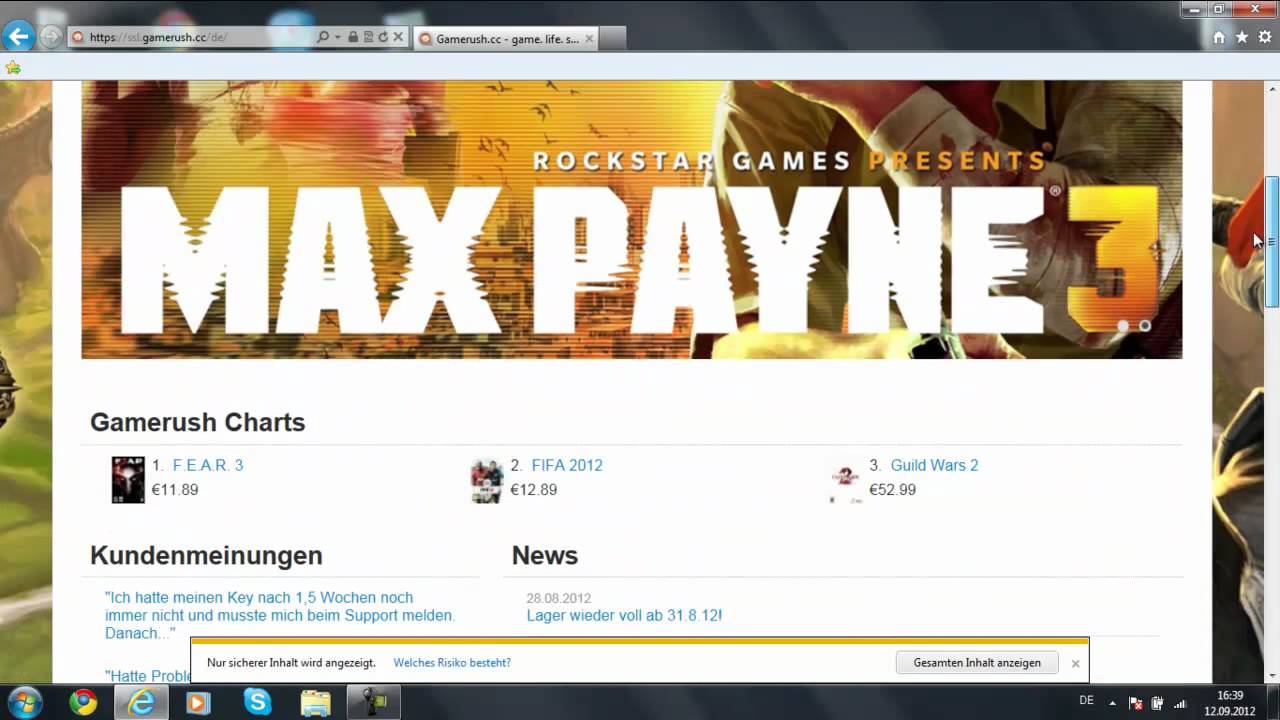
Task: Open Windows Explorer folder in taskbar
Action: pyautogui.click(x=315, y=702)
